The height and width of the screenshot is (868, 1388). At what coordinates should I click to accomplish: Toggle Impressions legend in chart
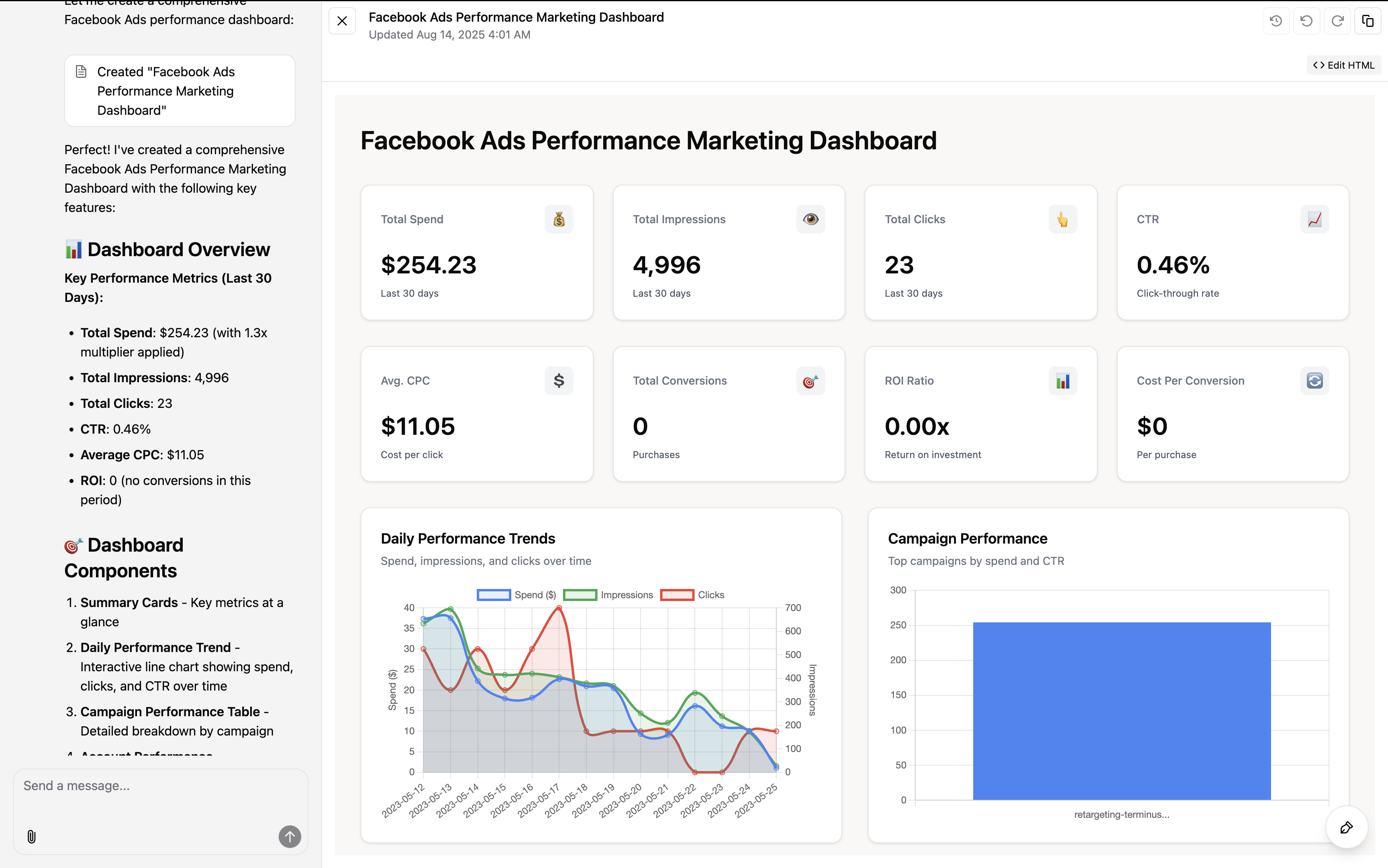[608, 595]
